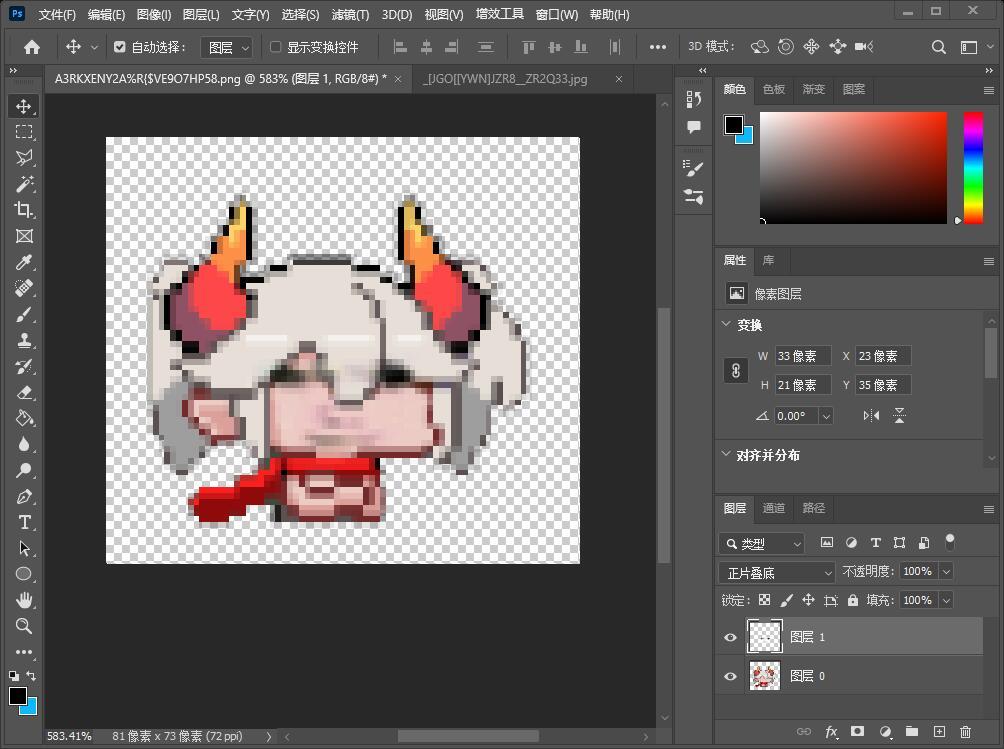
Task: Hide 图层 1 using its eye icon
Action: click(x=730, y=637)
